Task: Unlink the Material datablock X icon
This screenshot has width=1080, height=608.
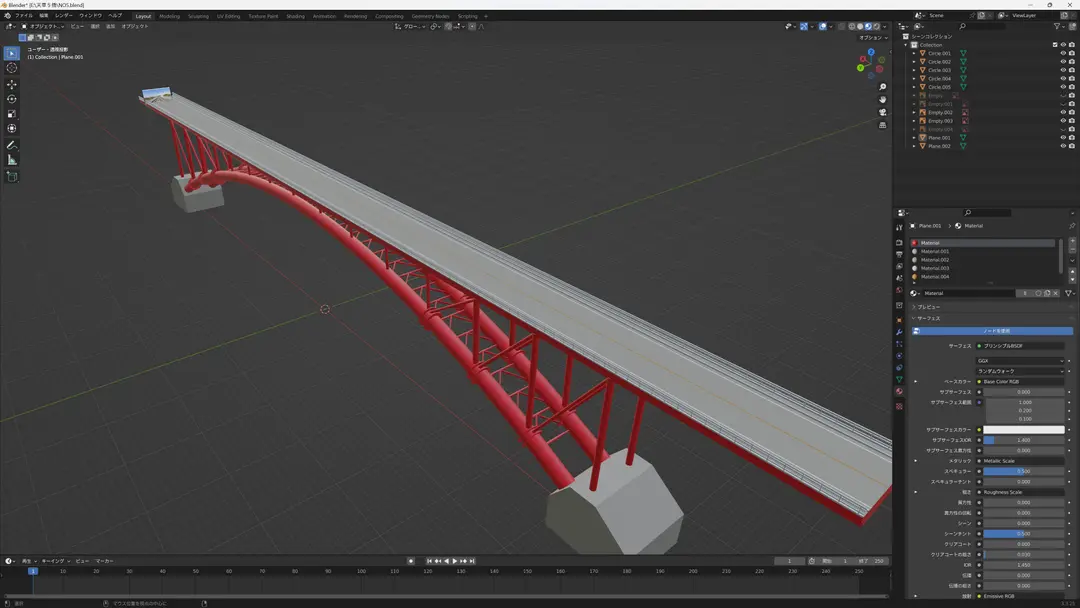Action: pyautogui.click(x=1055, y=293)
